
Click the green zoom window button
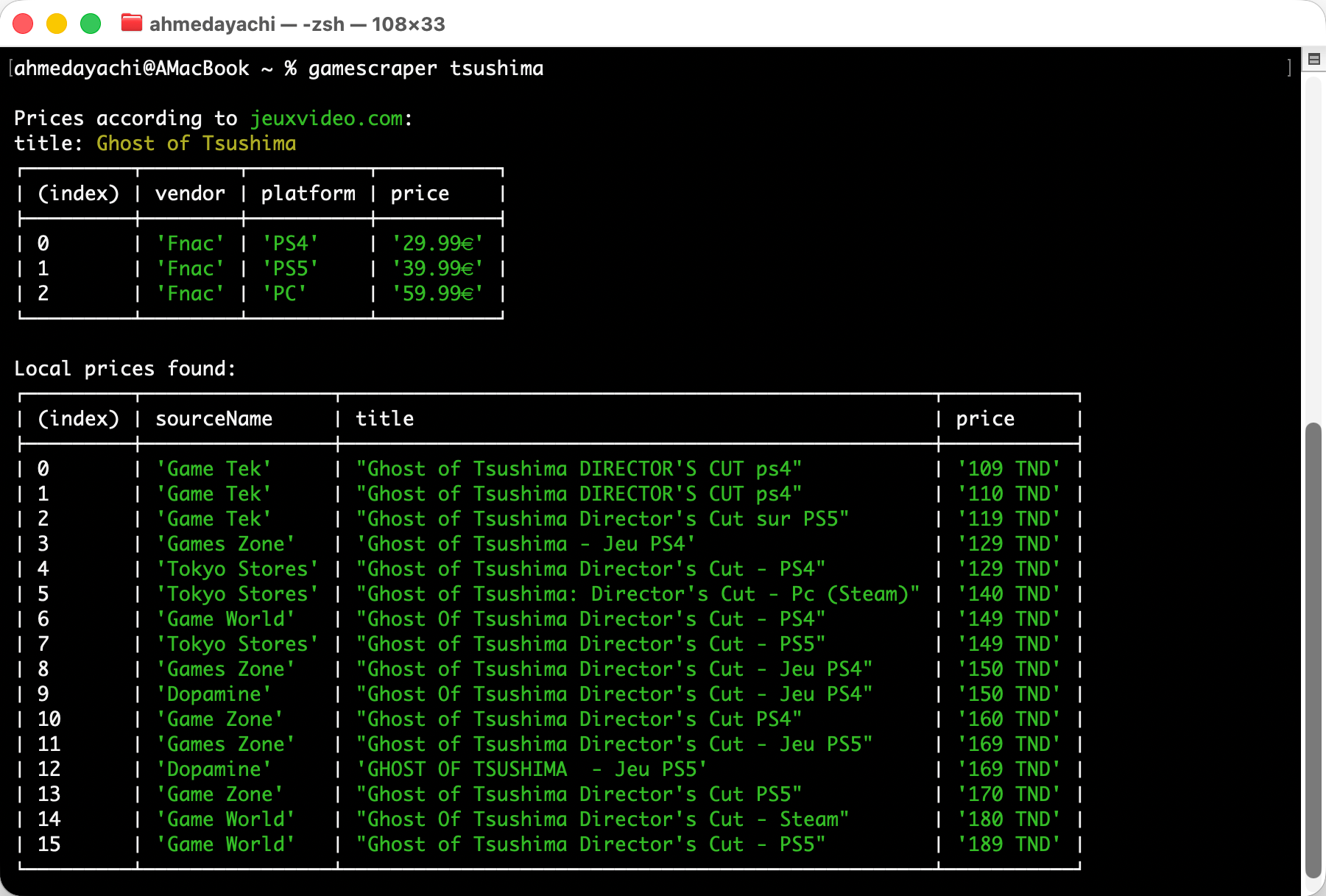[91, 24]
